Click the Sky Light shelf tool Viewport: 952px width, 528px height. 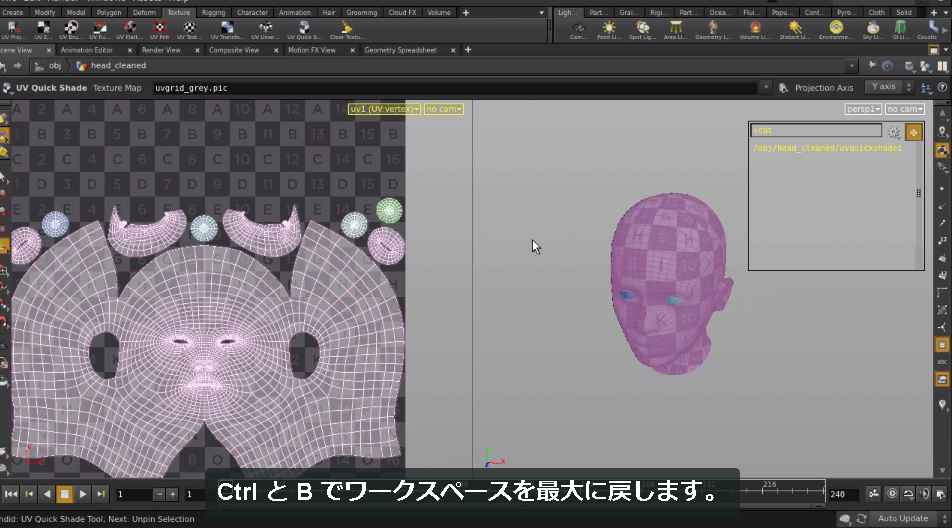pos(872,29)
